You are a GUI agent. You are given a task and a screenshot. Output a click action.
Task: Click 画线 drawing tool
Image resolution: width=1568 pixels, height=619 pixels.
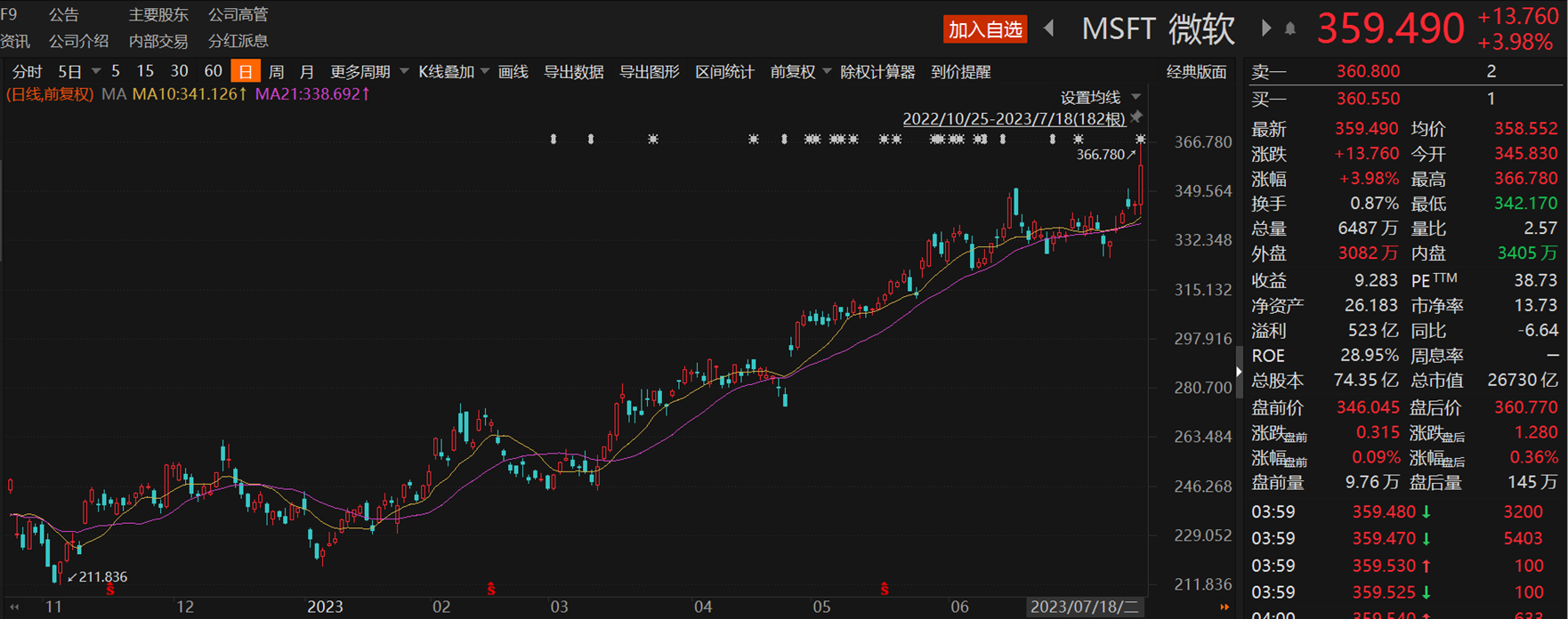point(513,72)
